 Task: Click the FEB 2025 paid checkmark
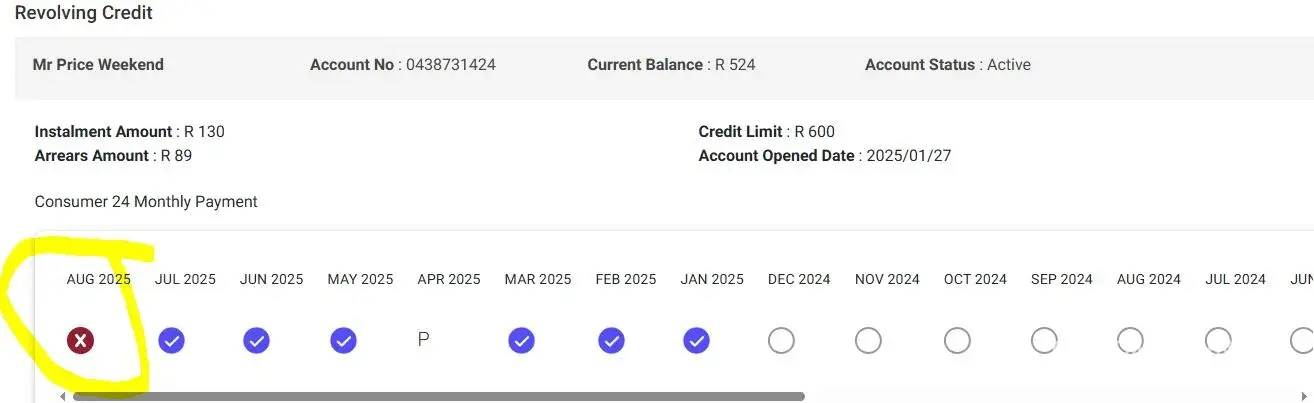[611, 341]
